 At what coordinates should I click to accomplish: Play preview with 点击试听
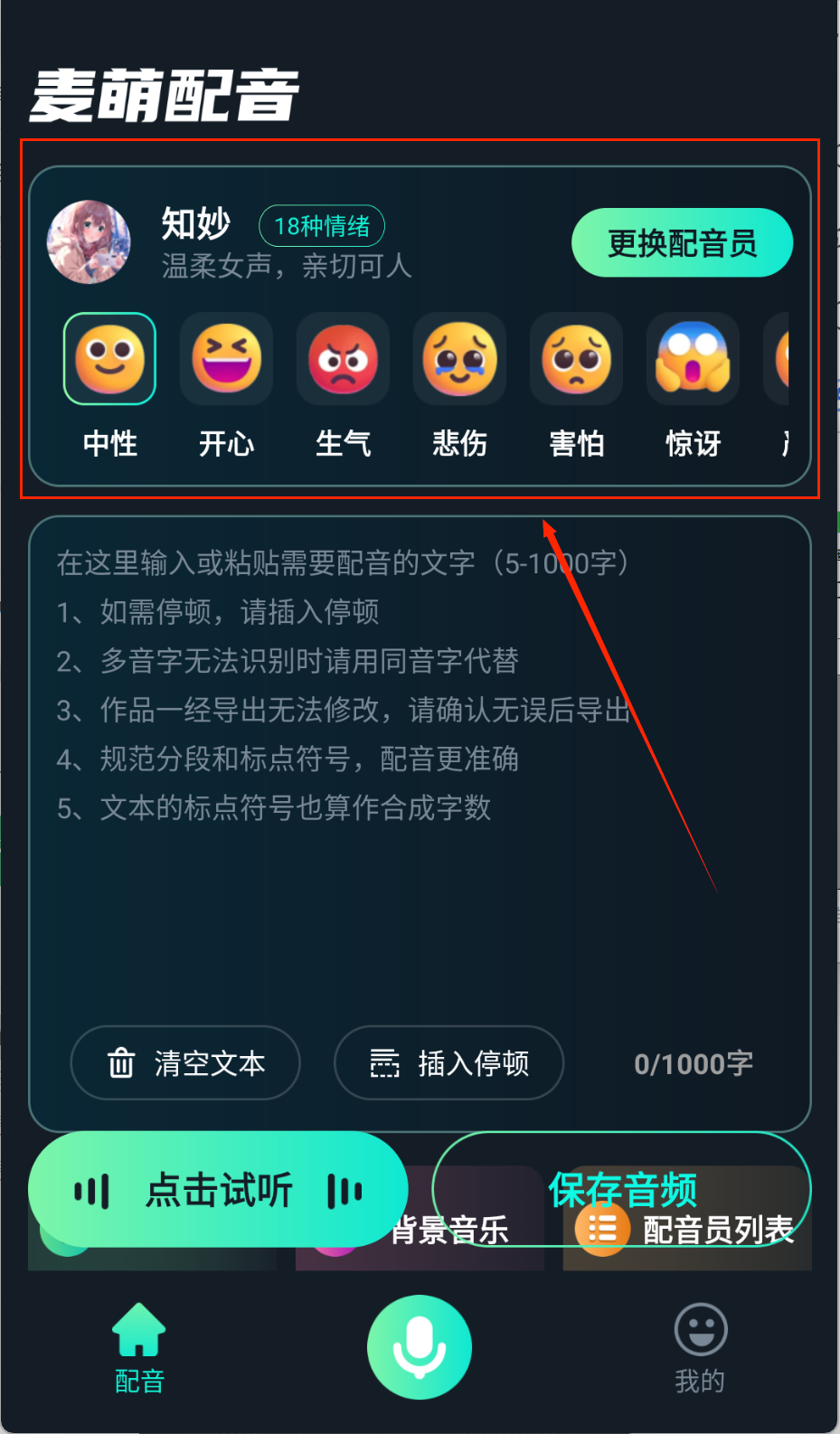point(218,1190)
